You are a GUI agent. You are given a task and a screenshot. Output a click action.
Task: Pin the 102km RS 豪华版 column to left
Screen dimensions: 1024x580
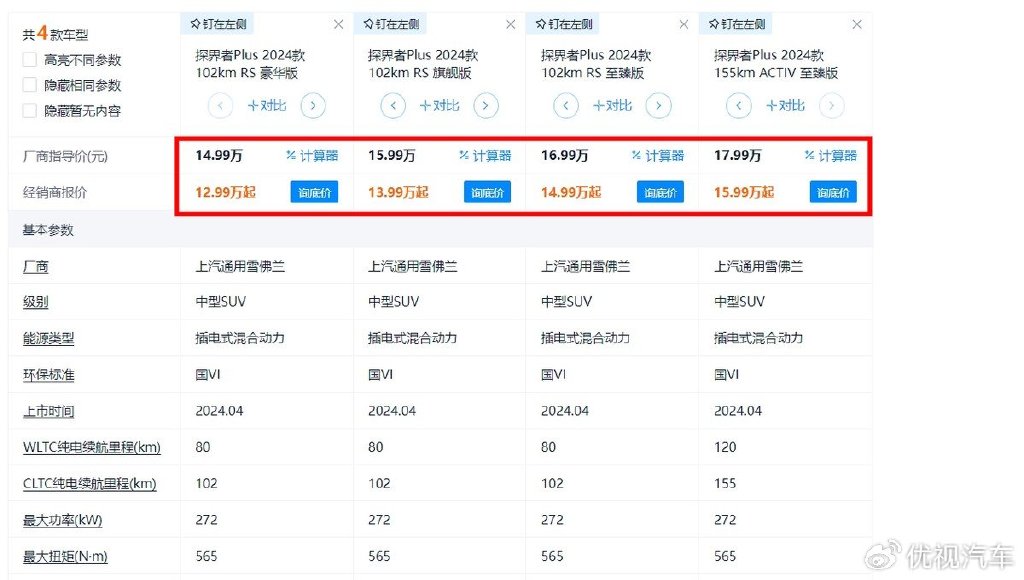click(218, 24)
